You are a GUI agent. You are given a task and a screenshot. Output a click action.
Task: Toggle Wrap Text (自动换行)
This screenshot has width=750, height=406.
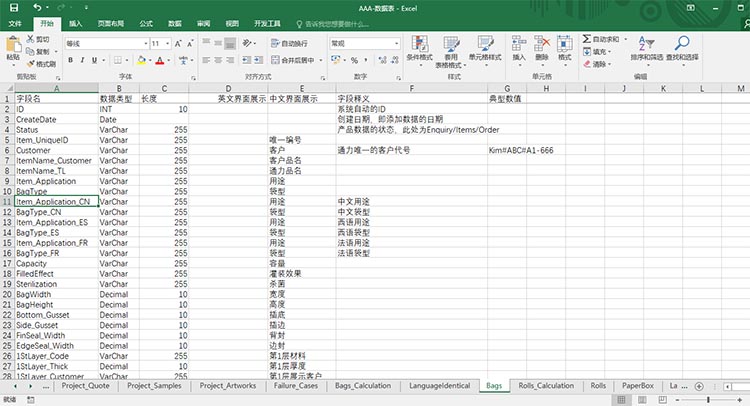[290, 44]
